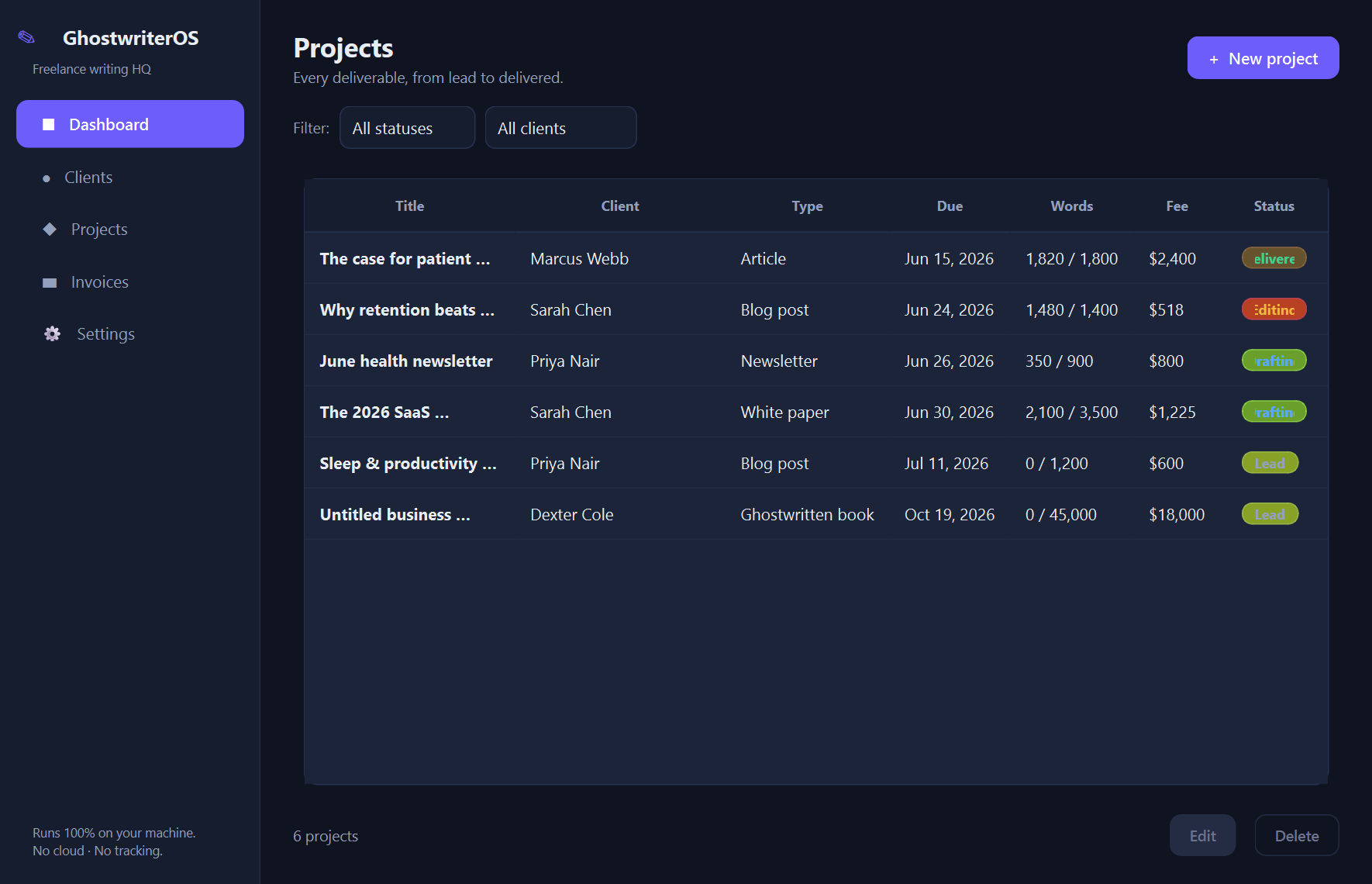This screenshot has width=1372, height=884.
Task: Click the 1,820 / 1,800 word count
Action: point(1071,259)
